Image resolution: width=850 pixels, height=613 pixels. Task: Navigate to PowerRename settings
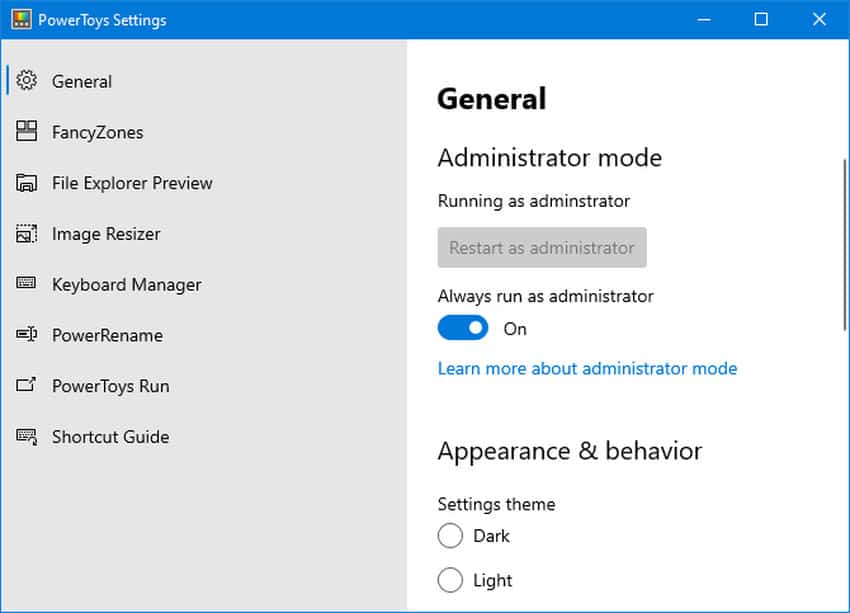(x=203, y=335)
